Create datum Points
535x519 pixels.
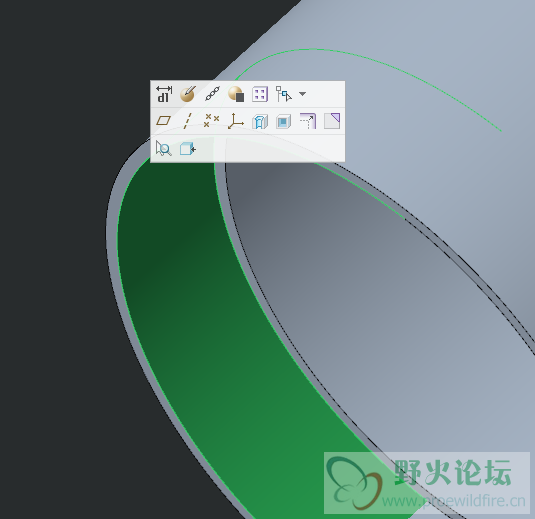211,120
